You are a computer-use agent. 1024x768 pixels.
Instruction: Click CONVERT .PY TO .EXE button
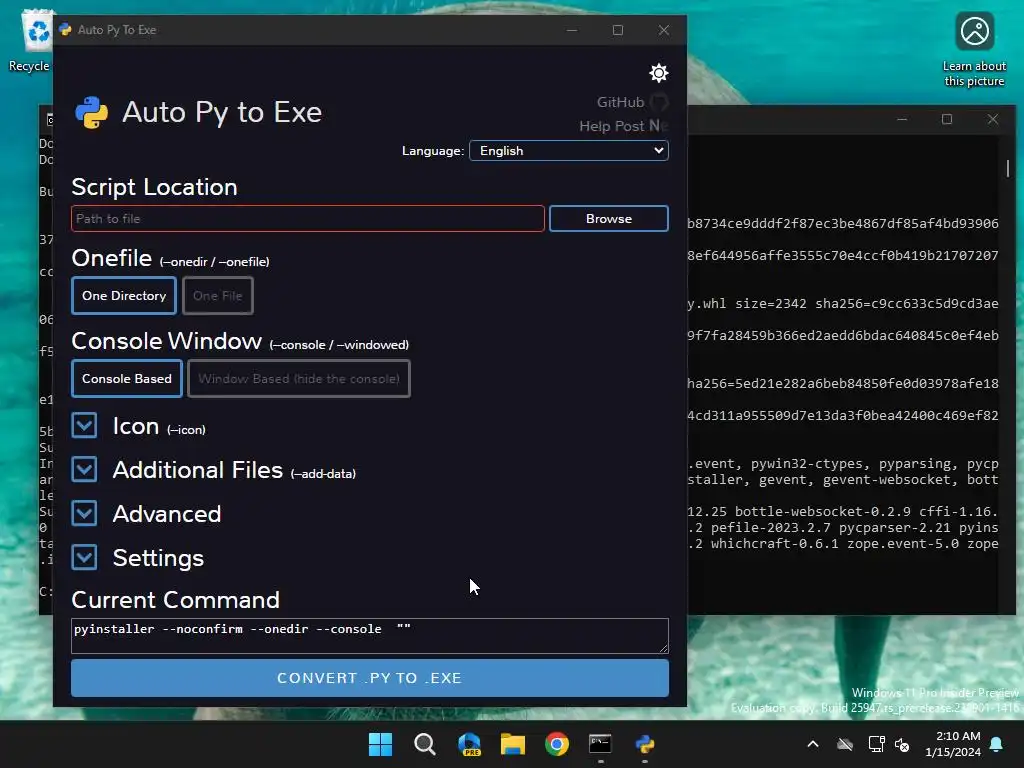pos(370,678)
